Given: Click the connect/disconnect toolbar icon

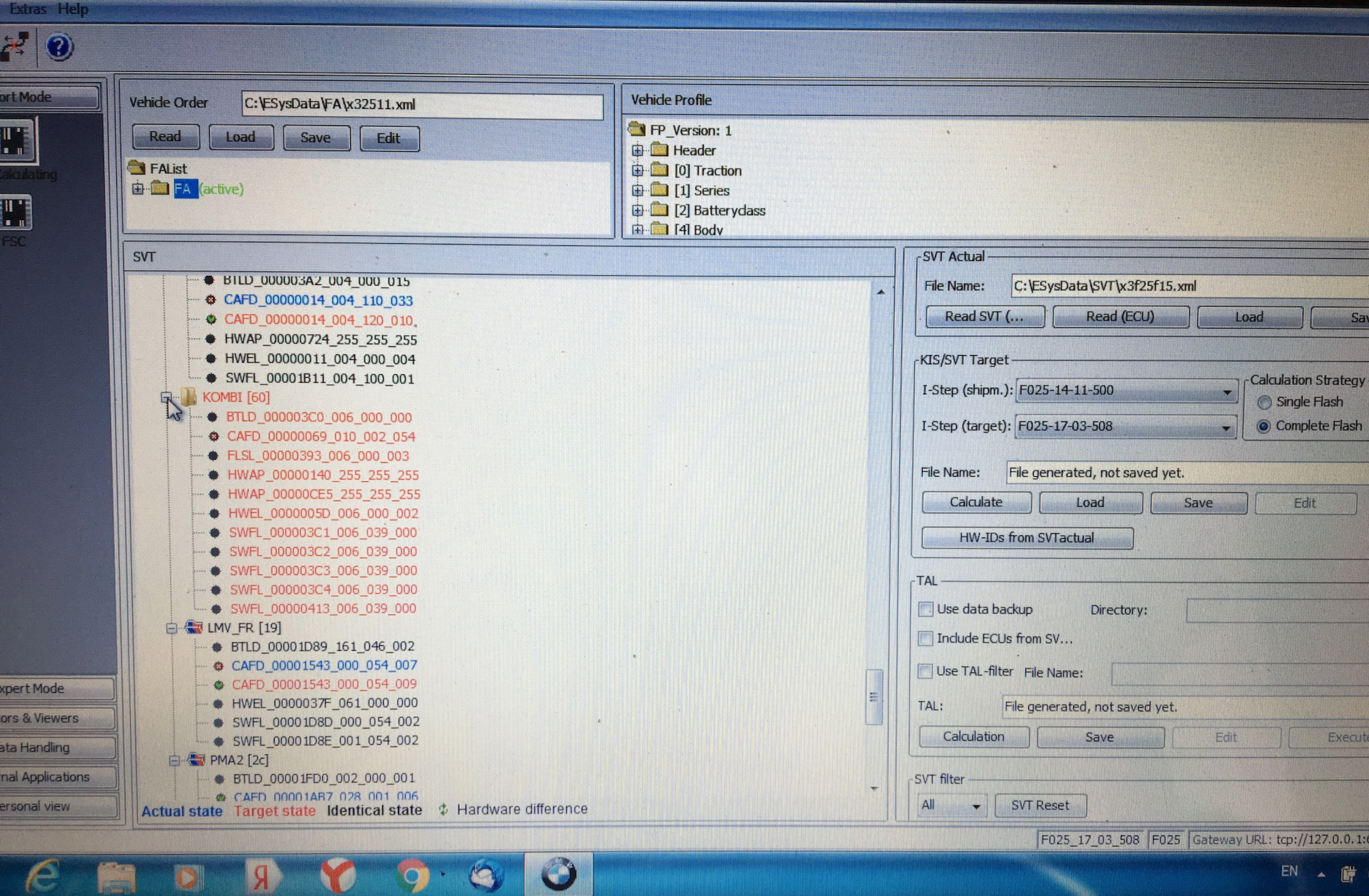Looking at the screenshot, I should 14,47.
